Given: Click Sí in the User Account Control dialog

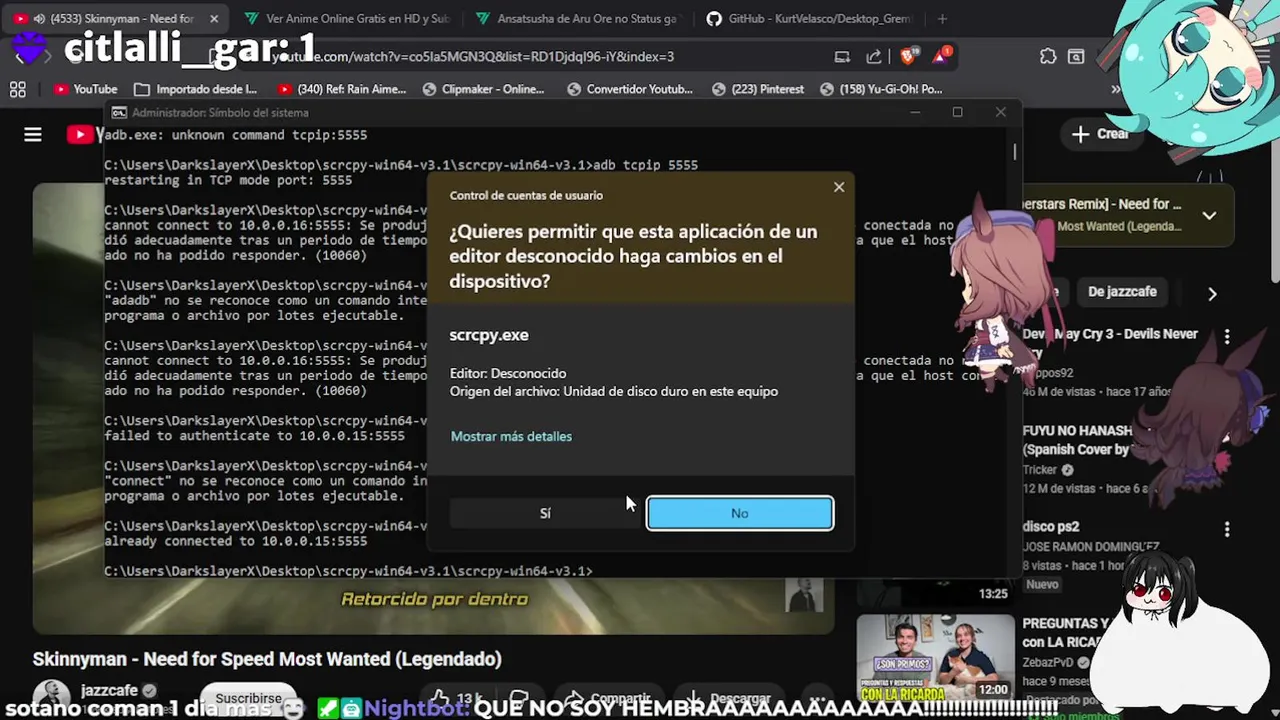Looking at the screenshot, I should point(545,513).
